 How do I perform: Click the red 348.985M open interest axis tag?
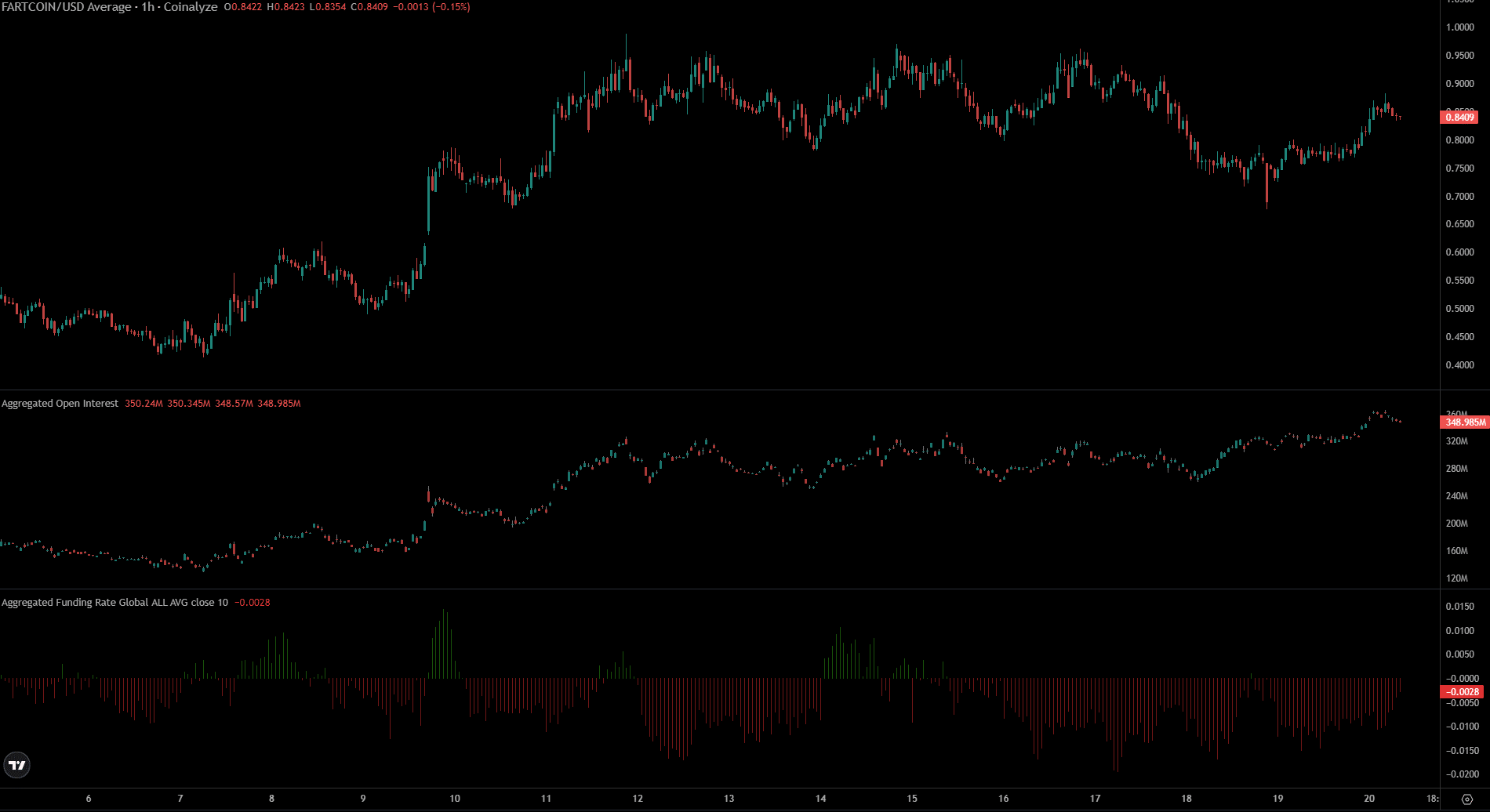click(x=1464, y=422)
